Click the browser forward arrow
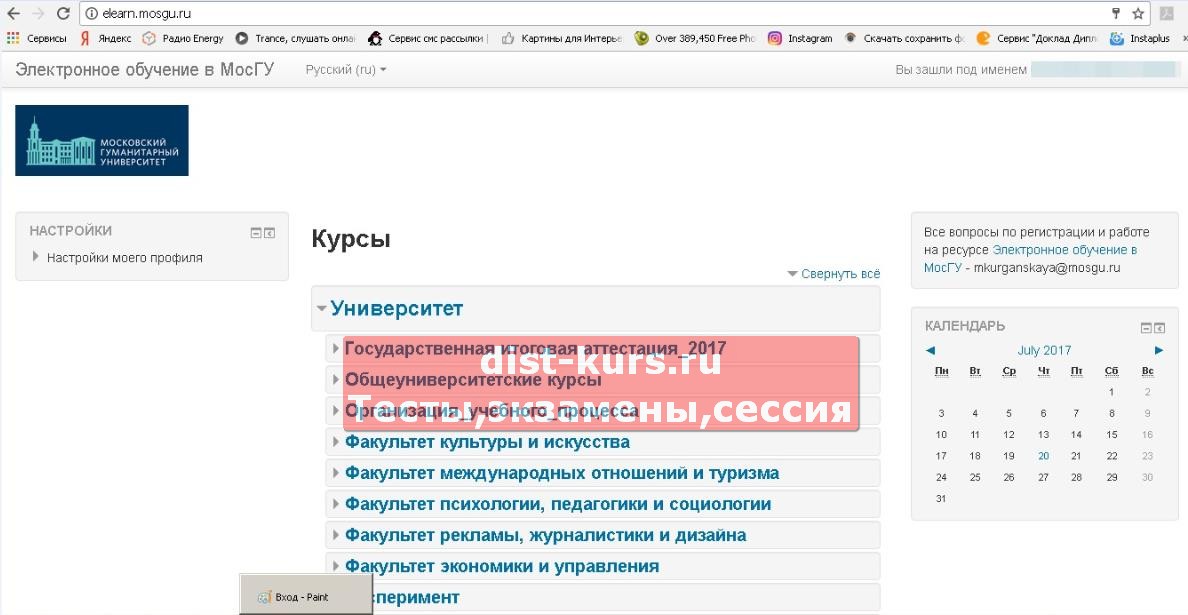The height and width of the screenshot is (615, 1188). pos(38,14)
